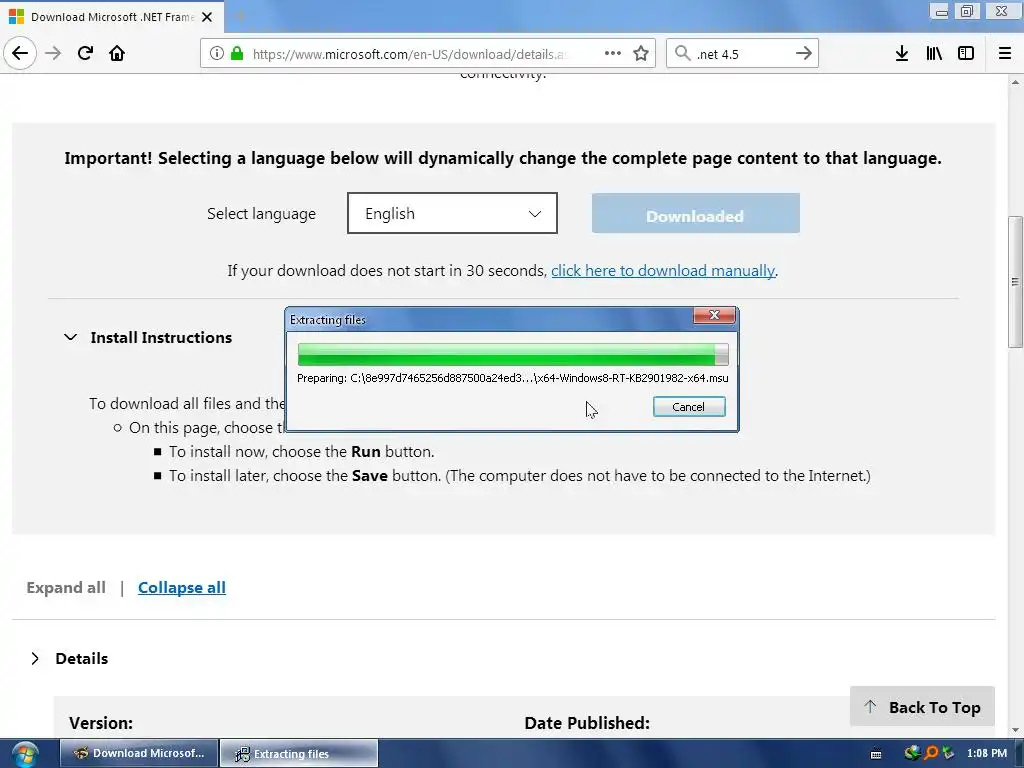The height and width of the screenshot is (768, 1024).
Task: Switch to Extracting files taskbar item
Action: click(x=298, y=753)
